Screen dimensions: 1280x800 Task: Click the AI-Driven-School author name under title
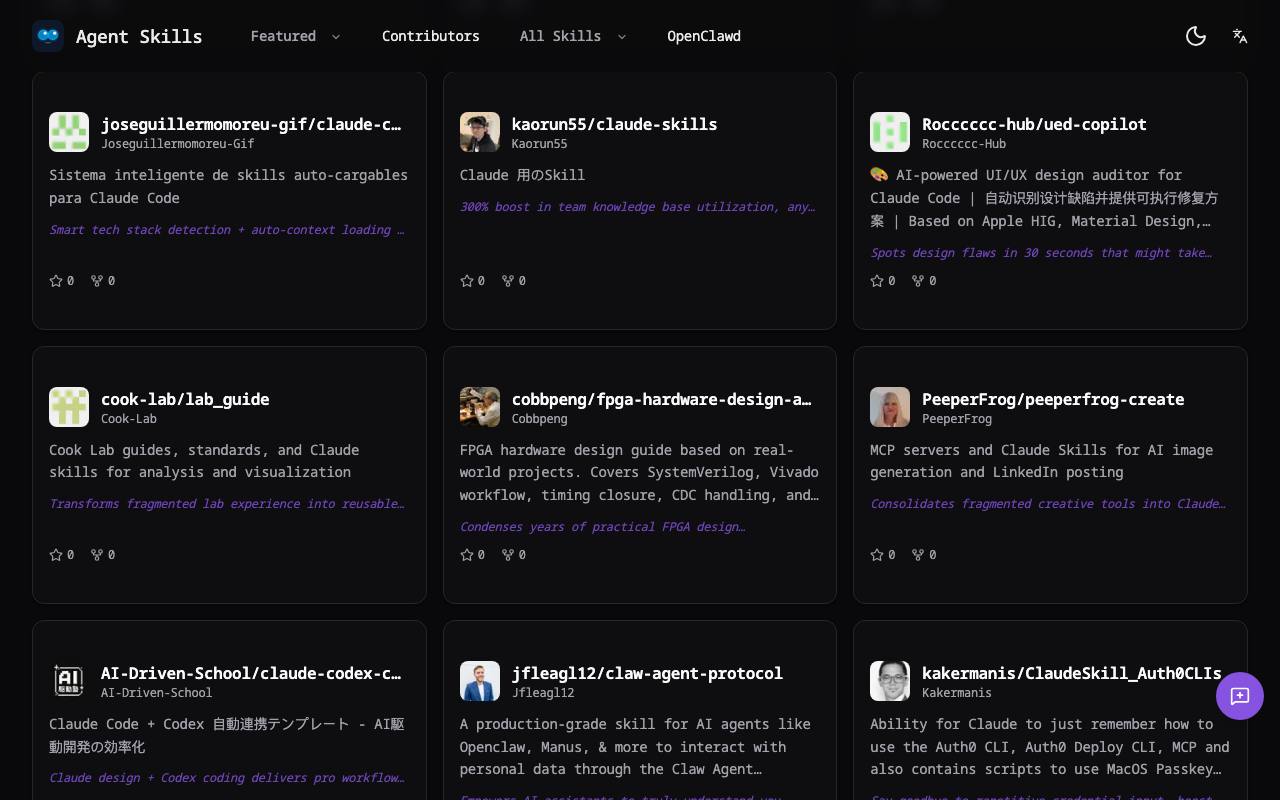(x=157, y=693)
